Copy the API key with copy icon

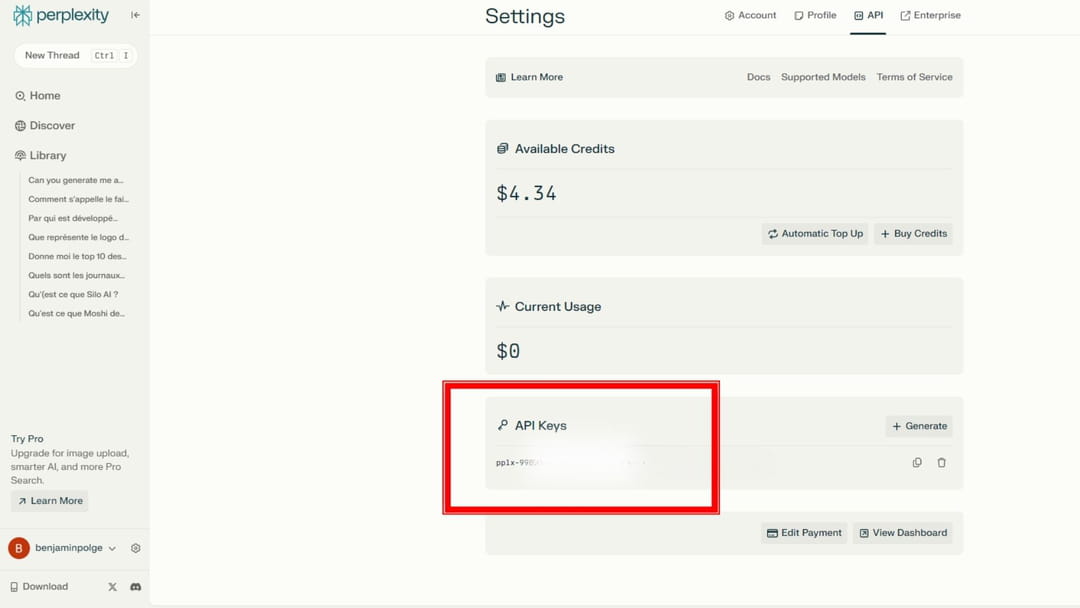[x=917, y=463]
